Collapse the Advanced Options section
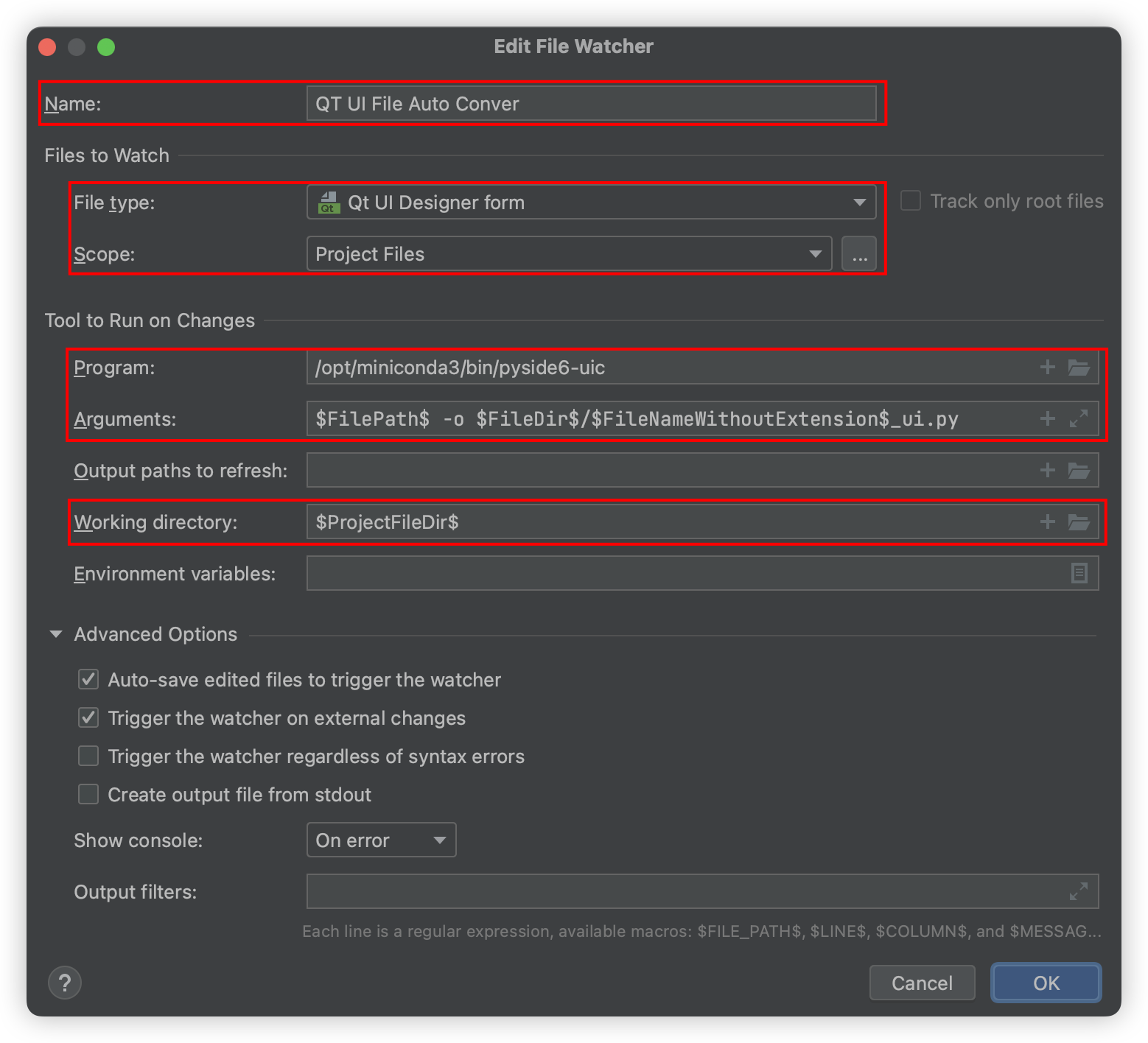The height and width of the screenshot is (1043, 1148). pos(56,634)
